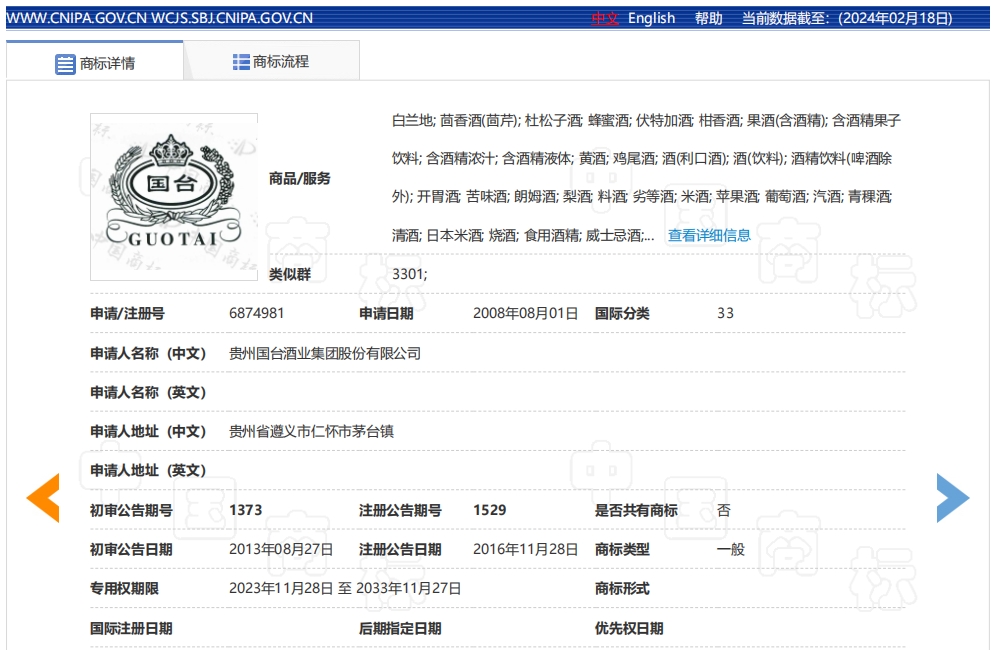This screenshot has width=994, height=650.
Task: Click the GUOTAI trademark logo image
Action: pyautogui.click(x=174, y=196)
